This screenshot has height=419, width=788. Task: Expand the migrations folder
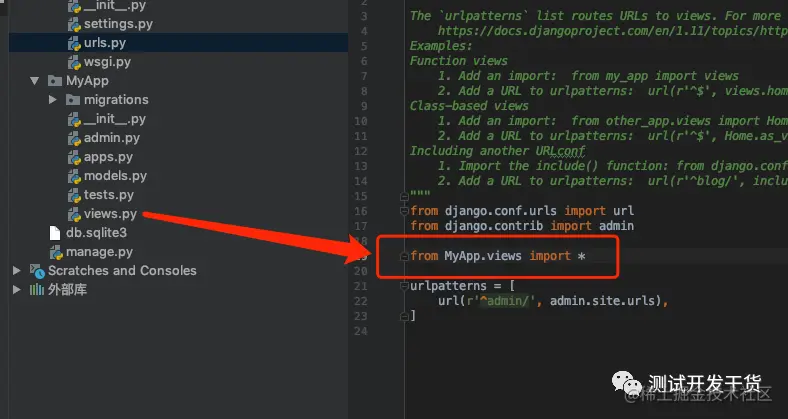click(52, 99)
